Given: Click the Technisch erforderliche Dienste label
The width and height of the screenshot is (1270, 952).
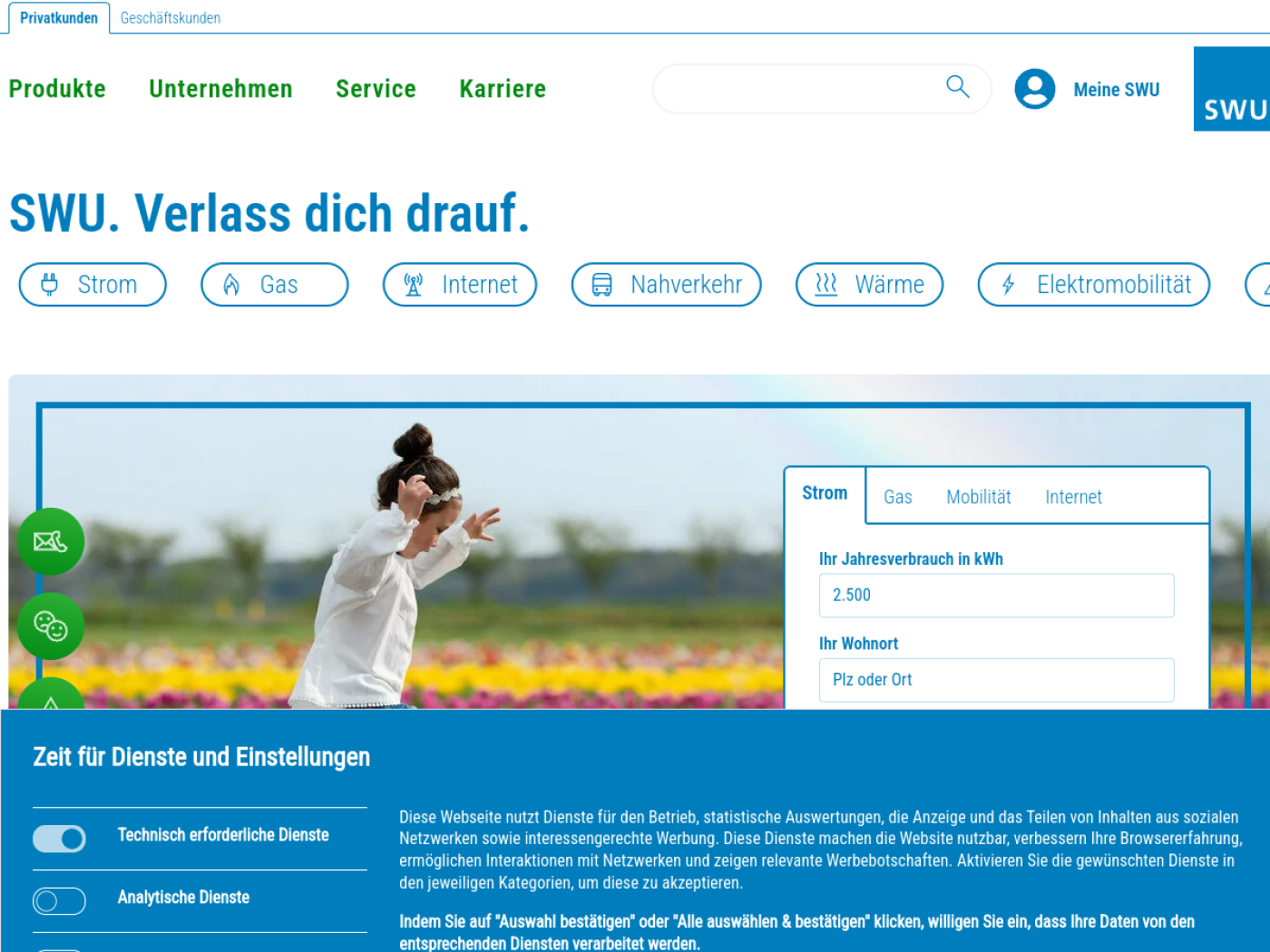Looking at the screenshot, I should pyautogui.click(x=223, y=835).
